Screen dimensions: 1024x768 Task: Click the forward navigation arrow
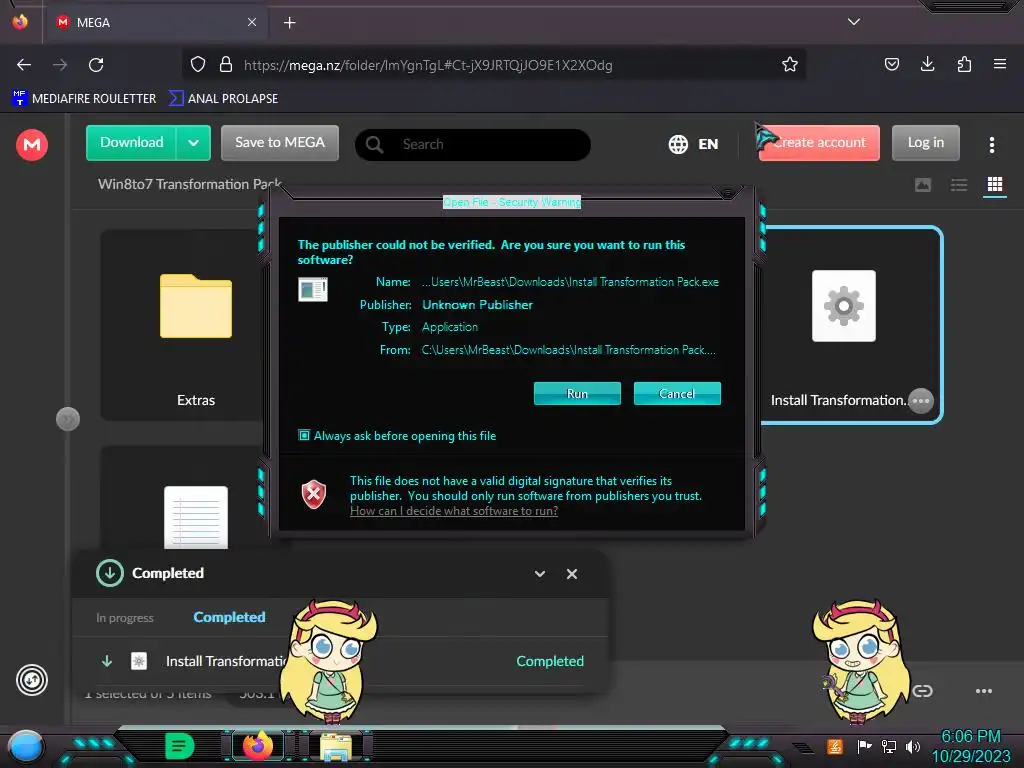[x=60, y=65]
